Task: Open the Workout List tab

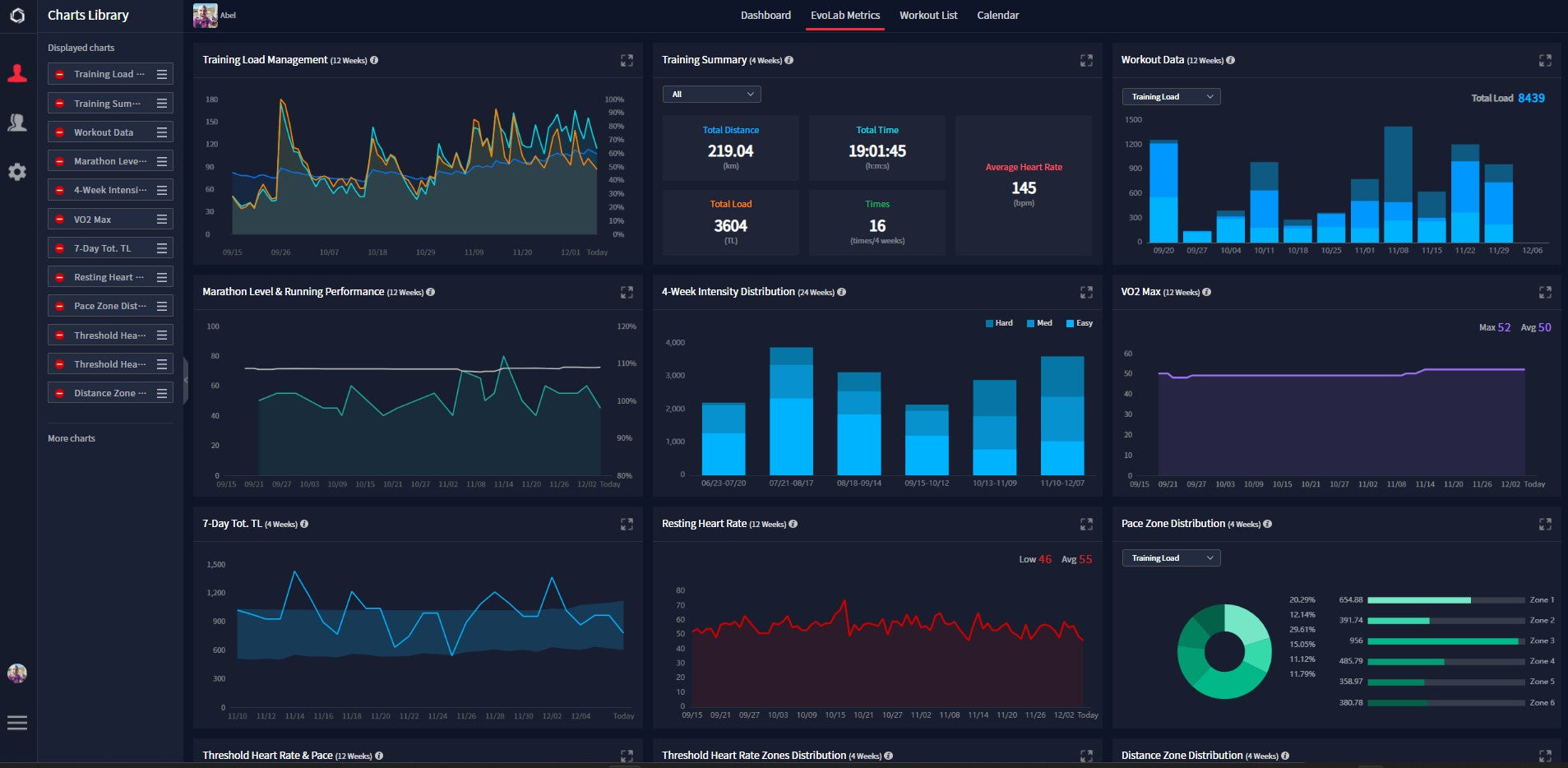Action: click(928, 16)
